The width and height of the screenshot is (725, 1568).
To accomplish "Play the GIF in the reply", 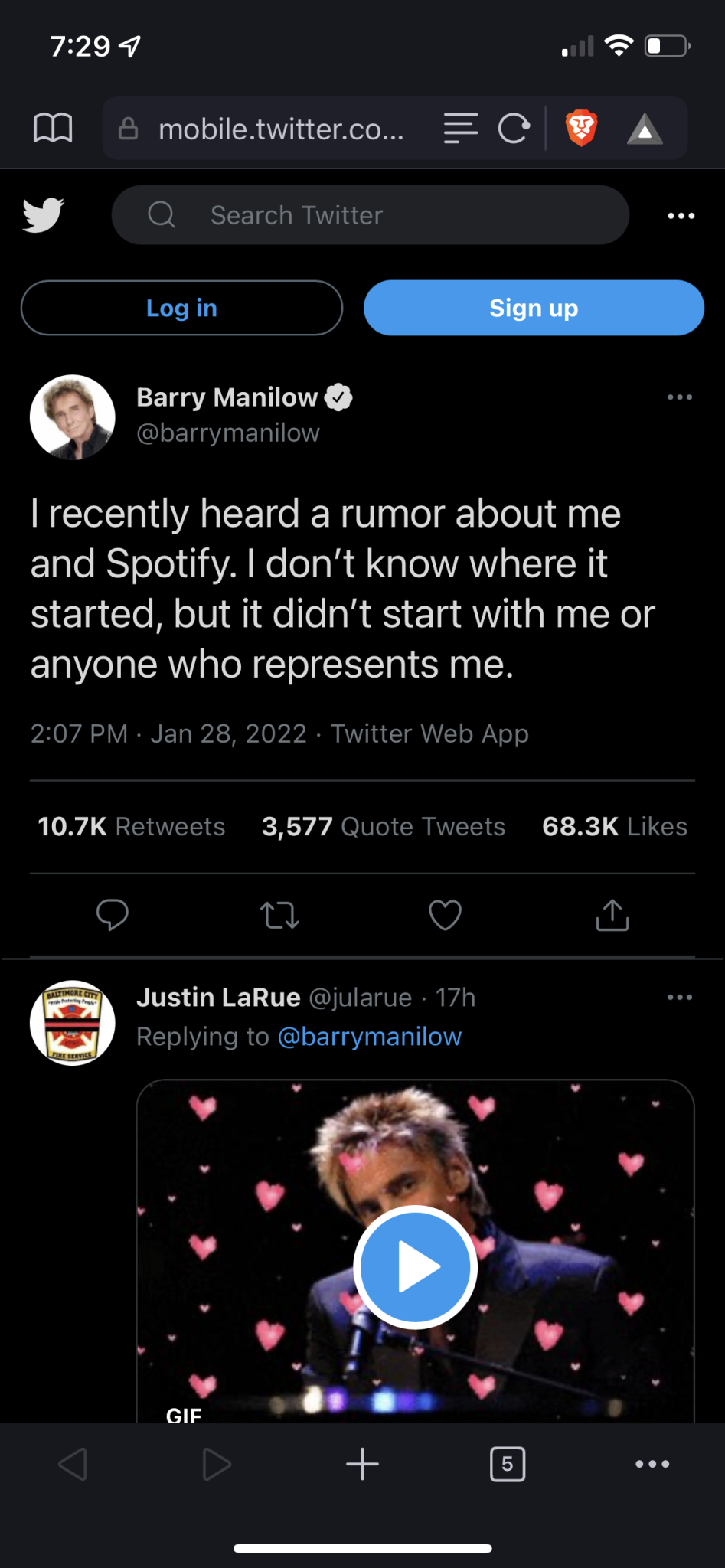I will 415,1267.
